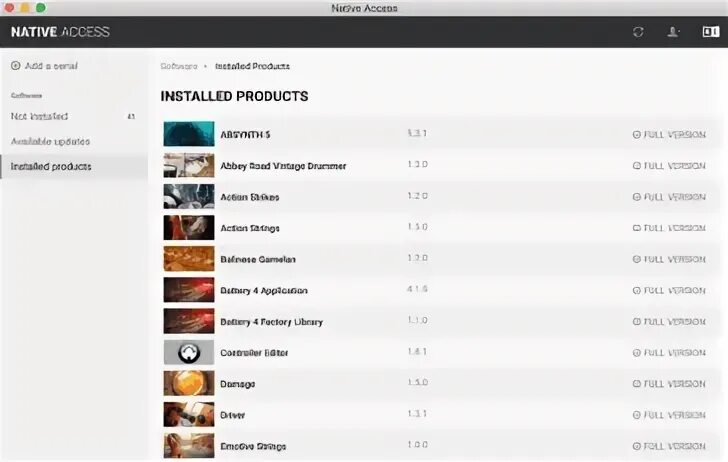Click Emotive Strings product name
Image resolution: width=728 pixels, height=462 pixels.
pos(253,446)
